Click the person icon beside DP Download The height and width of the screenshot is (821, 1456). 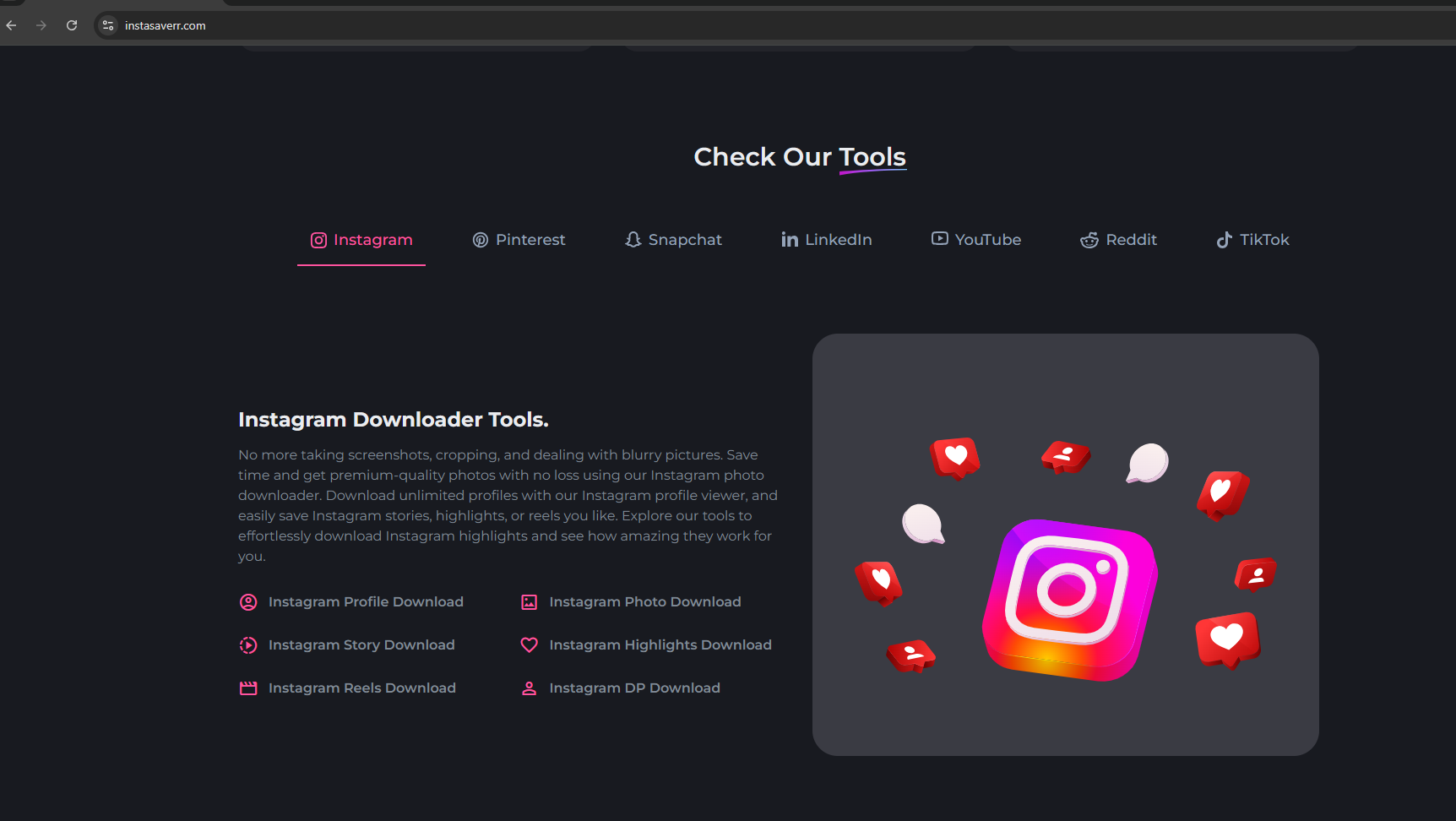[530, 688]
